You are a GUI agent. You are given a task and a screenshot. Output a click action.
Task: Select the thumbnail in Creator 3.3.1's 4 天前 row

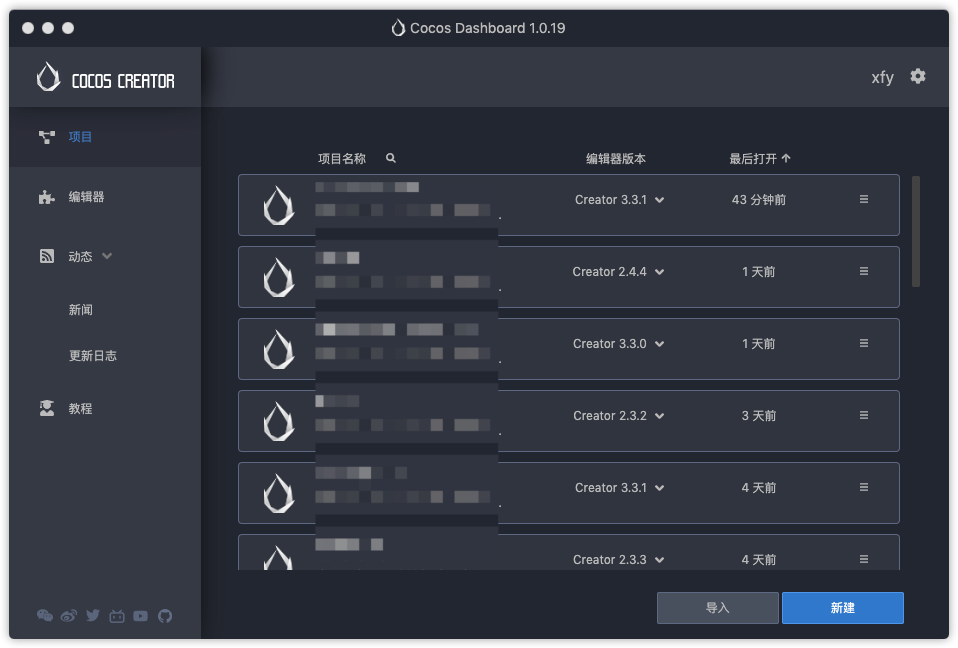click(x=279, y=493)
